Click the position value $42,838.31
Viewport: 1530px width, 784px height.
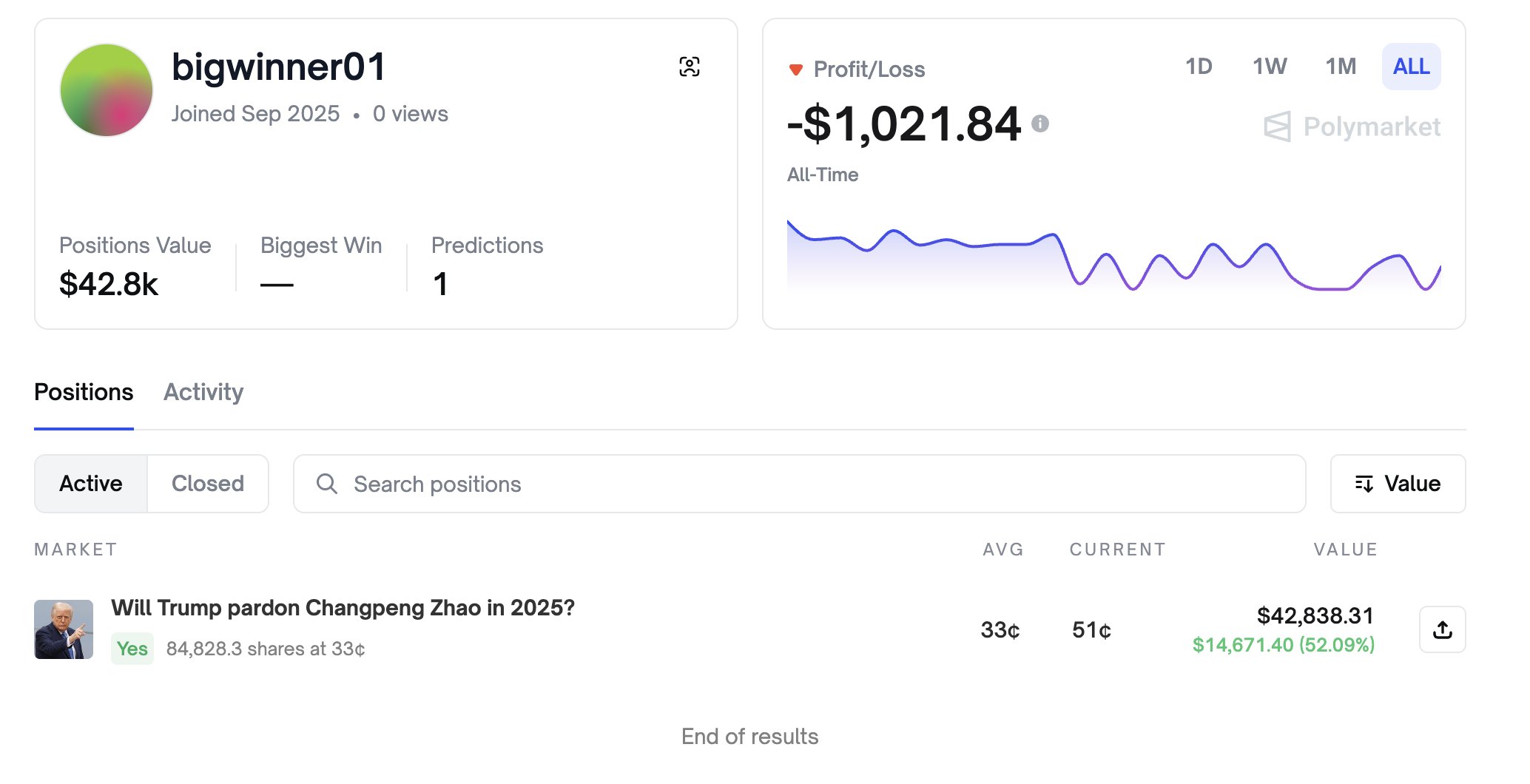click(1315, 615)
